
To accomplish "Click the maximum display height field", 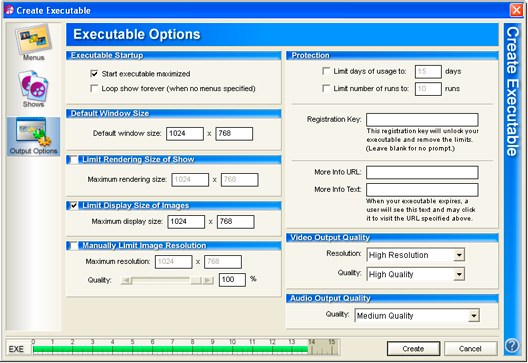I will pyautogui.click(x=235, y=222).
